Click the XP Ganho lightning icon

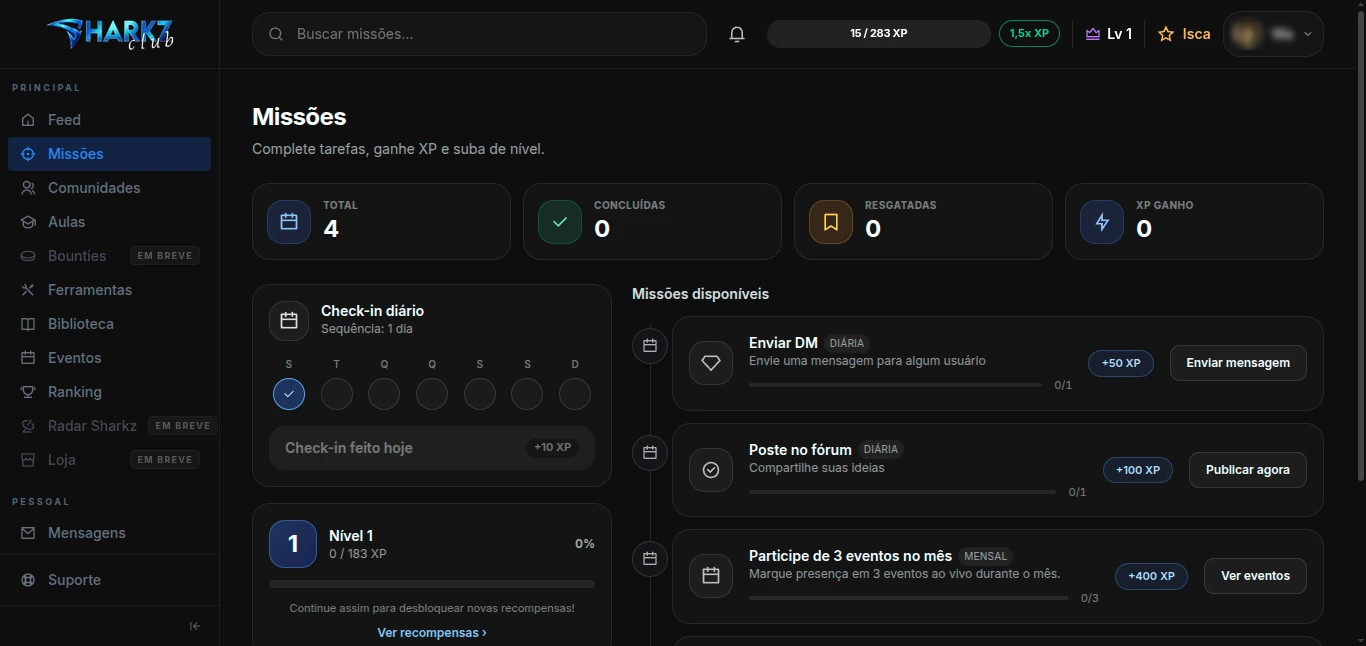click(1102, 222)
